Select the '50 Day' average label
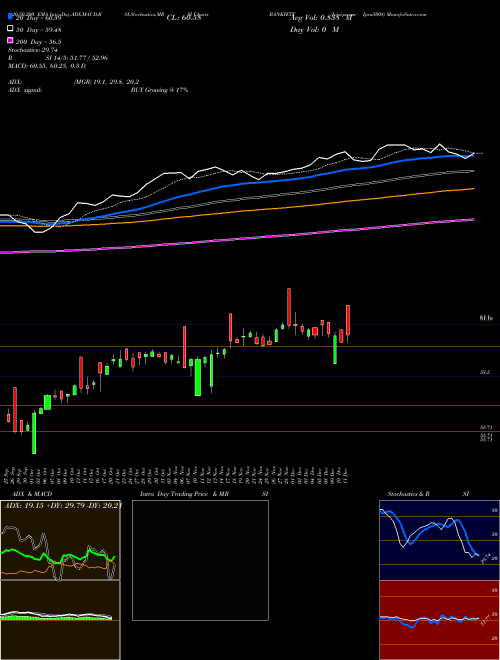Viewport: 500px width, 660px height. (x=39, y=30)
